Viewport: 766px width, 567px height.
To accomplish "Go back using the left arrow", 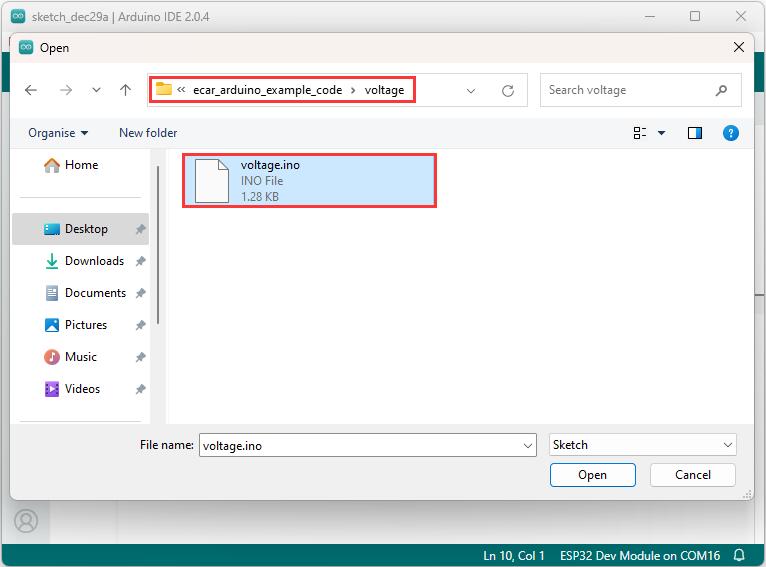I will 31,90.
